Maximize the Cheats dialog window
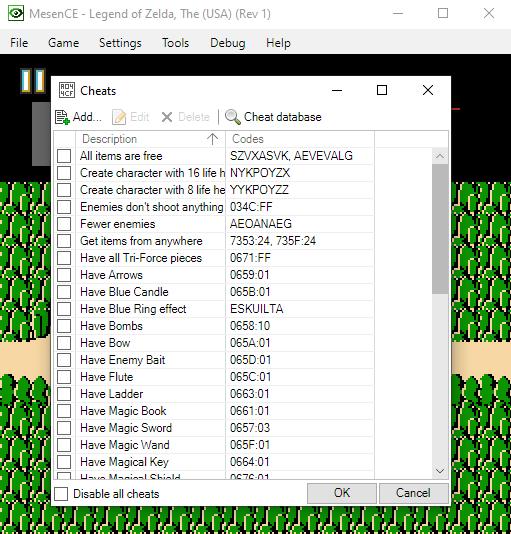This screenshot has height=534, width=511. 382,90
